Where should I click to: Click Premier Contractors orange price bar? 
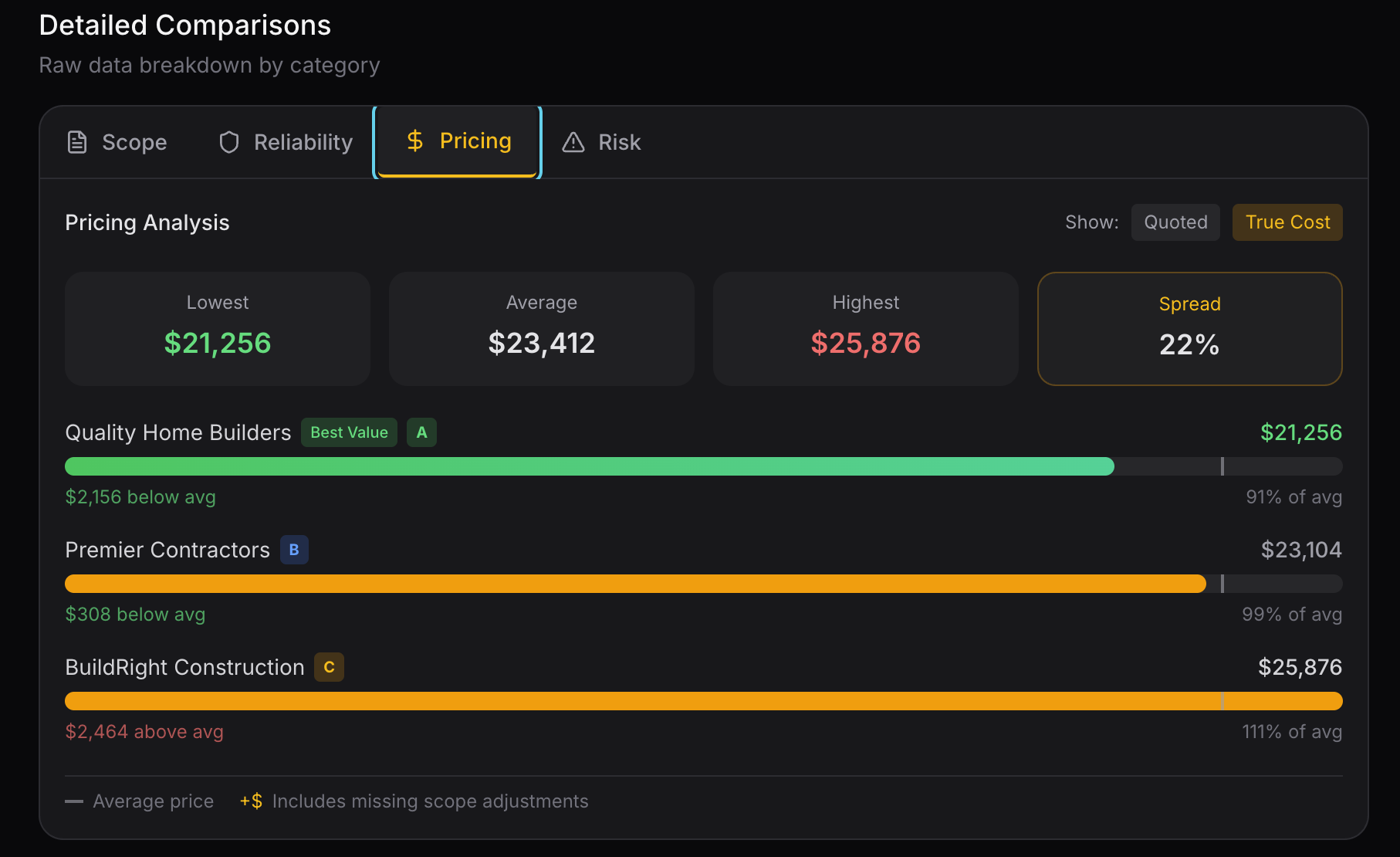tap(634, 584)
